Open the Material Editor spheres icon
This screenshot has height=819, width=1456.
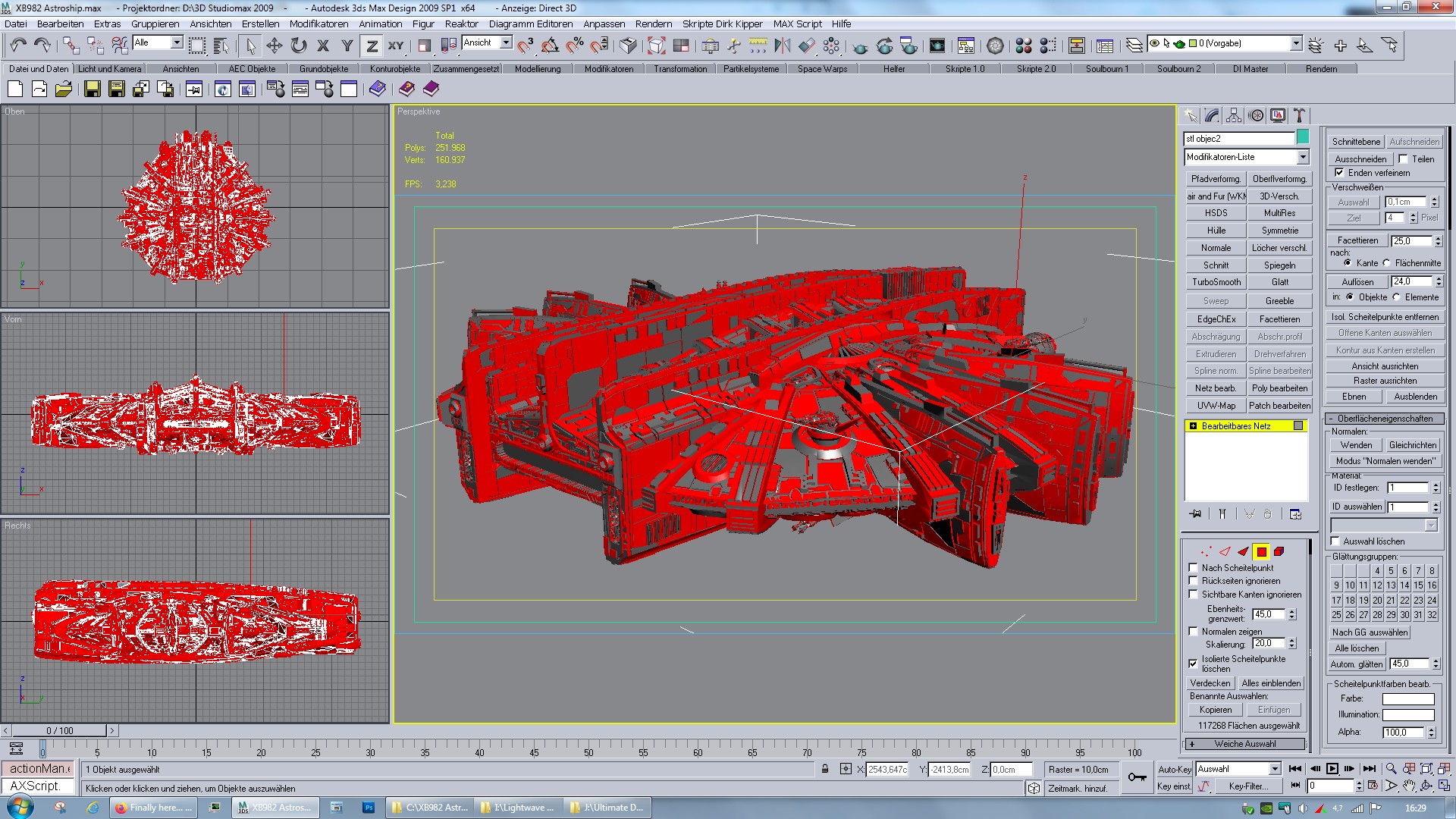(1024, 45)
